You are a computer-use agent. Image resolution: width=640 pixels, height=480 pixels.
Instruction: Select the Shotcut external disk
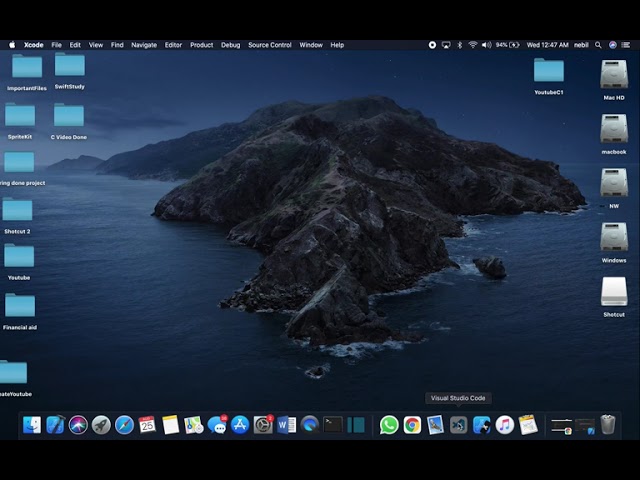(x=614, y=297)
